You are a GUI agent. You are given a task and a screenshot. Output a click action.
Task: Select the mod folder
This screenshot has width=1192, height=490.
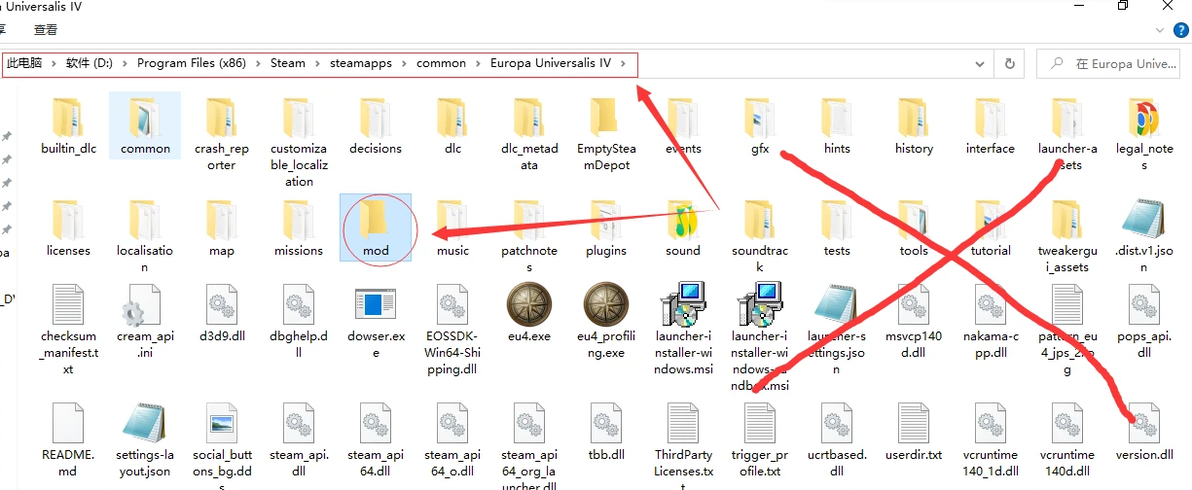(376, 228)
